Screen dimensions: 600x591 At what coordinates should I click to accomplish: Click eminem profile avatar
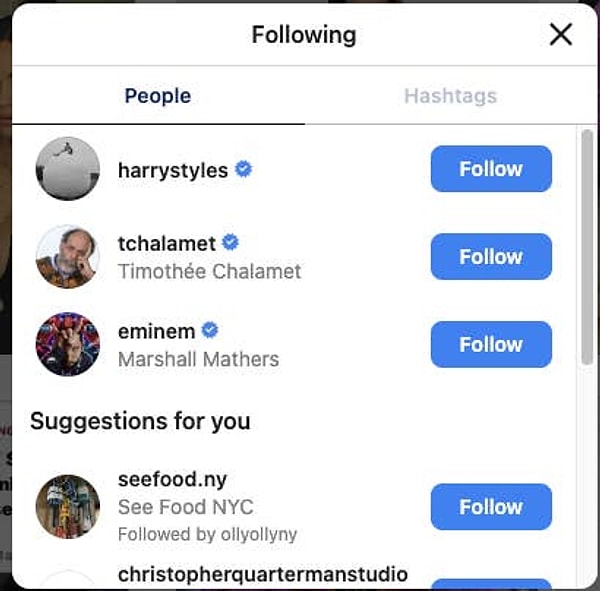[68, 344]
